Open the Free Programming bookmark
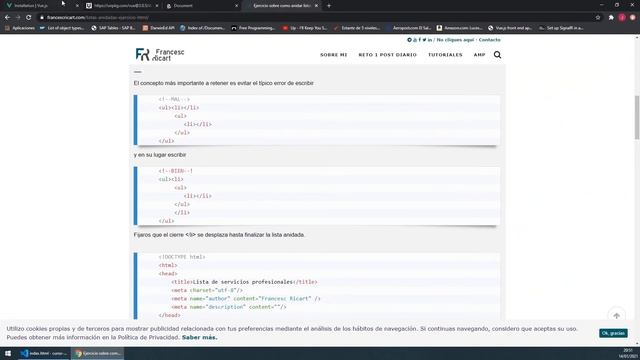Screen dimensions: 640x360 coord(253,28)
